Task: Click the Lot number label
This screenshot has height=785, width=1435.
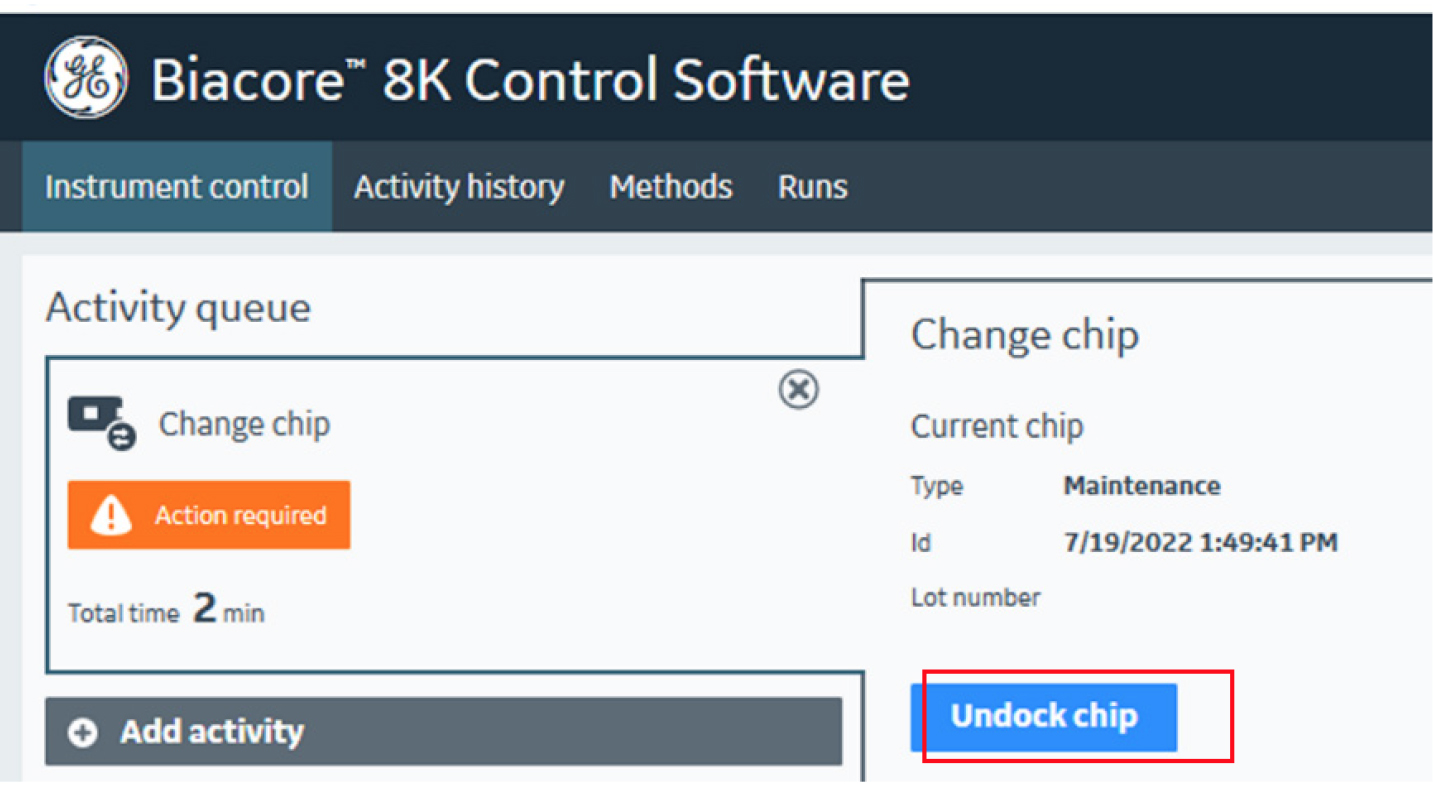Action: [975, 598]
